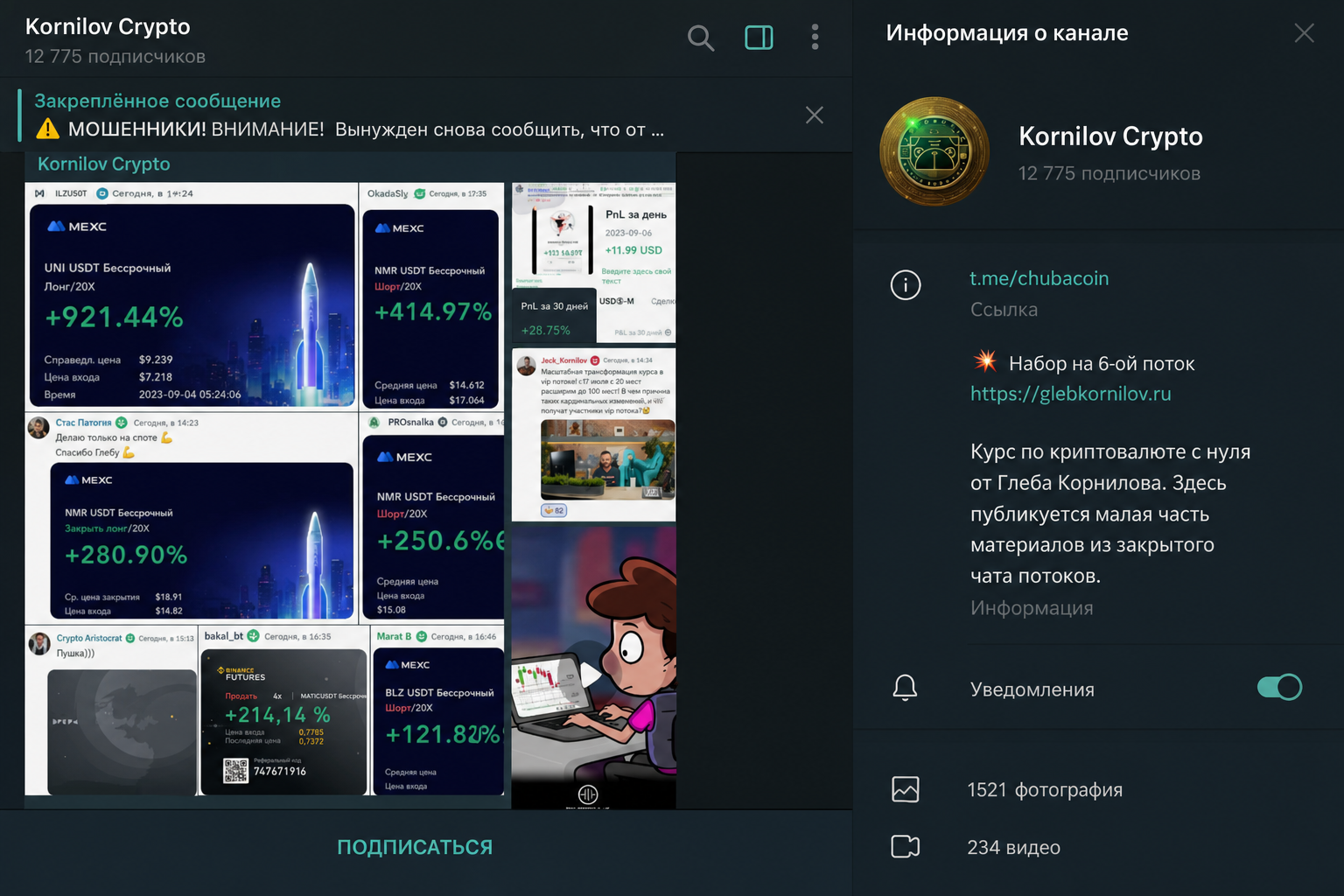Image resolution: width=1344 pixels, height=896 pixels.
Task: Toggle the side panel layout icon
Action: [759, 38]
